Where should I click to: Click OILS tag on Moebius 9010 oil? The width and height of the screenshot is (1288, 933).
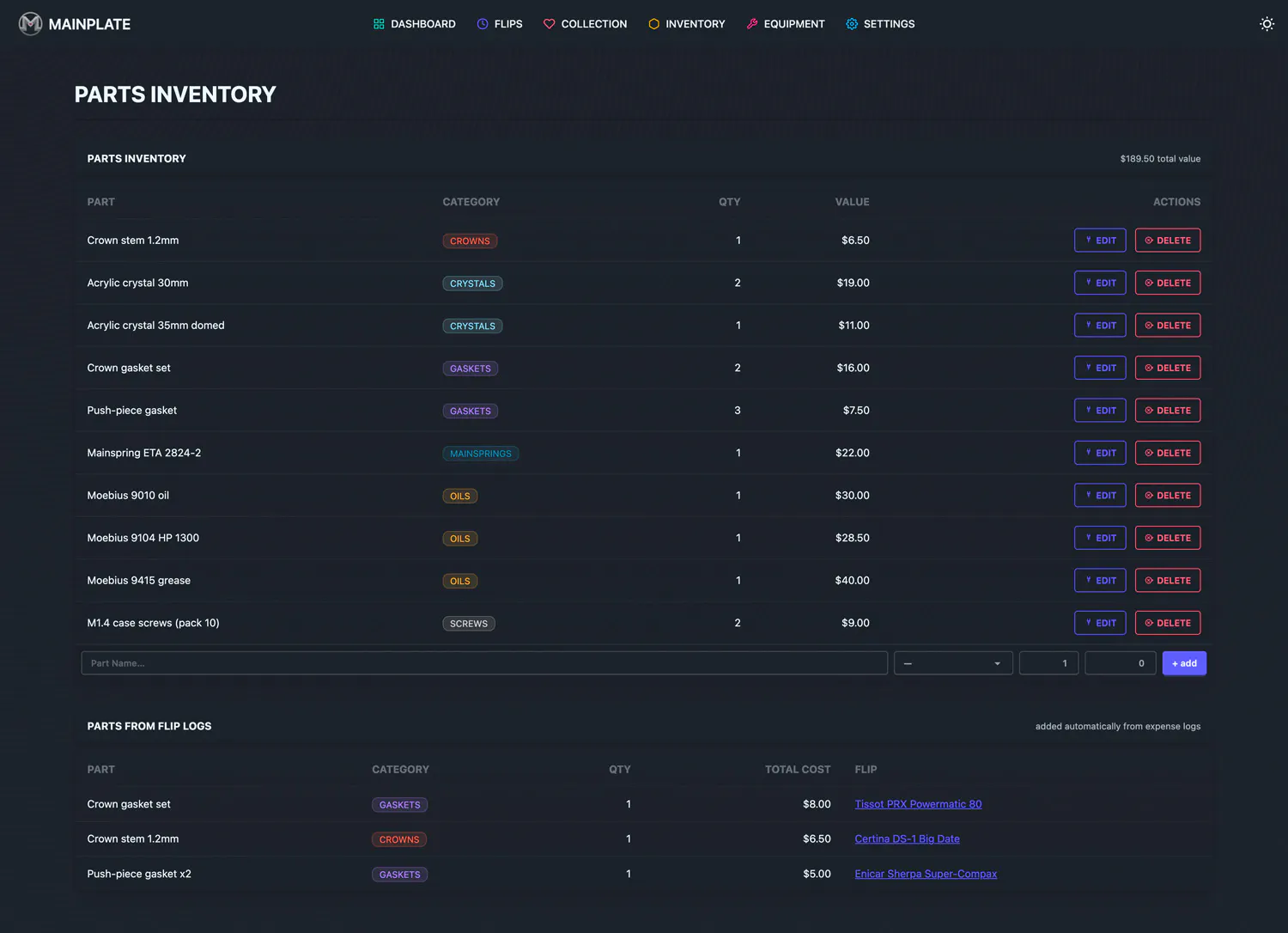[x=460, y=497]
